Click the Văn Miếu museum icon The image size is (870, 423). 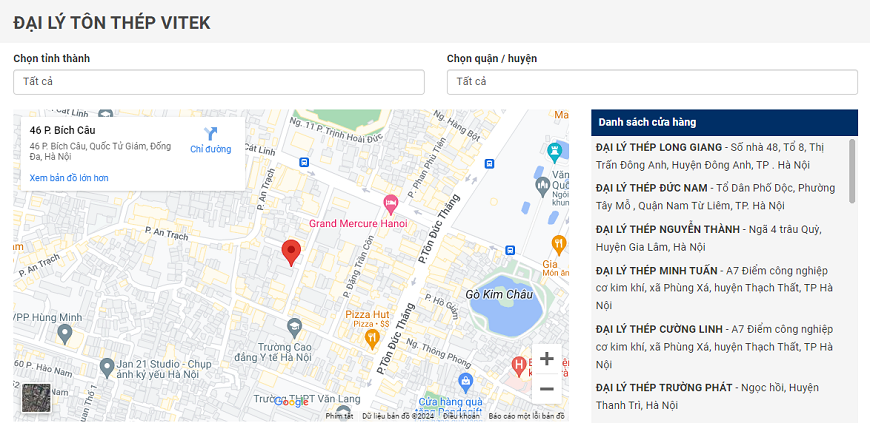coord(542,186)
